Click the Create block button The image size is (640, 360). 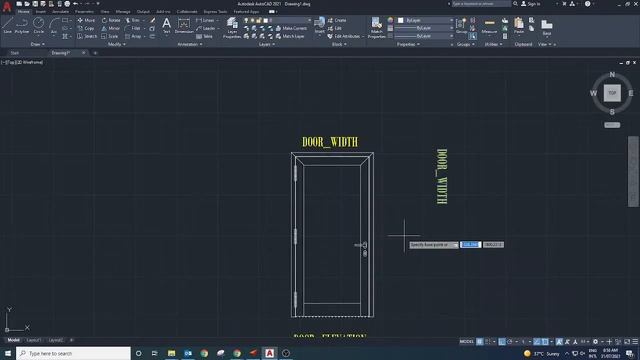click(337, 20)
